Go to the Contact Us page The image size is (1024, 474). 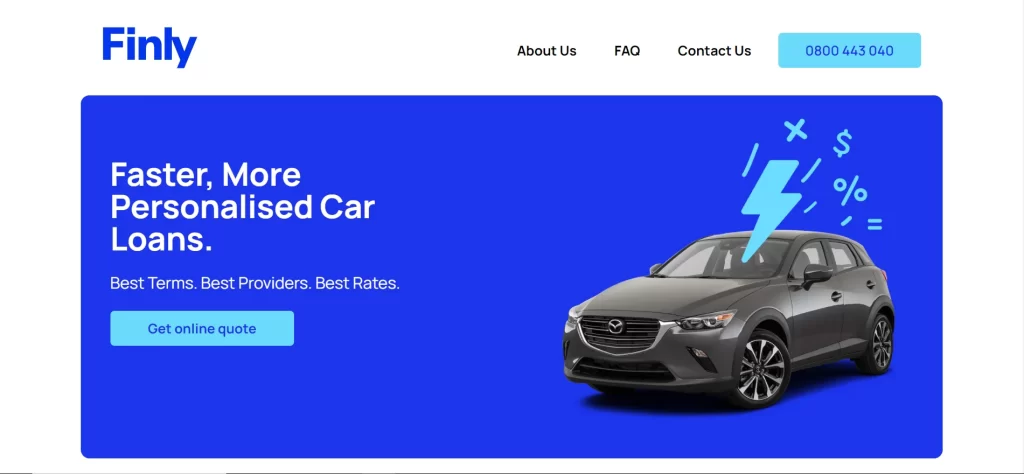714,51
